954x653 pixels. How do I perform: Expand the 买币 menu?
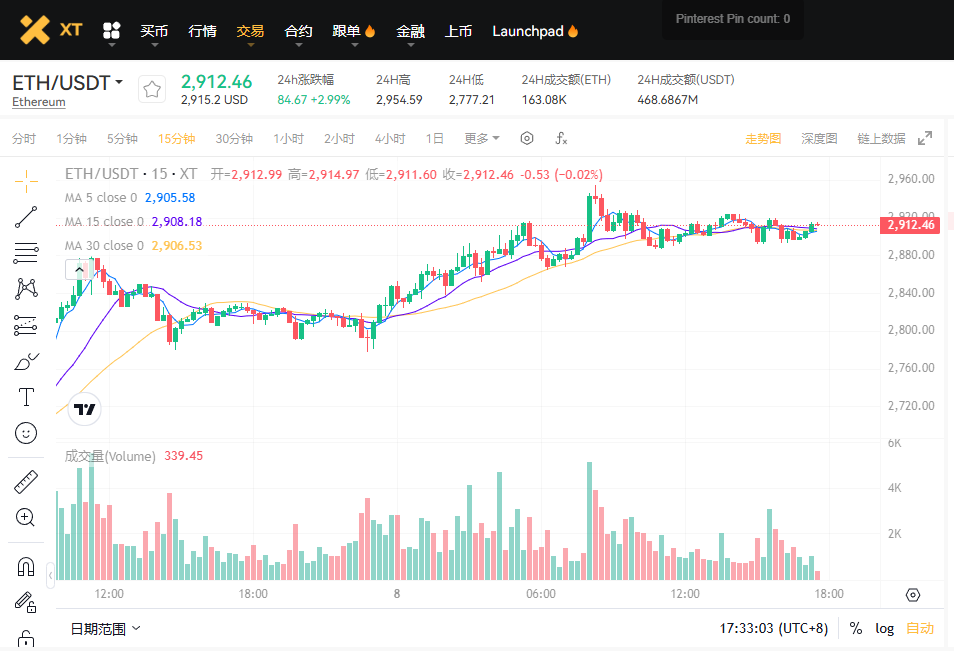[x=154, y=32]
